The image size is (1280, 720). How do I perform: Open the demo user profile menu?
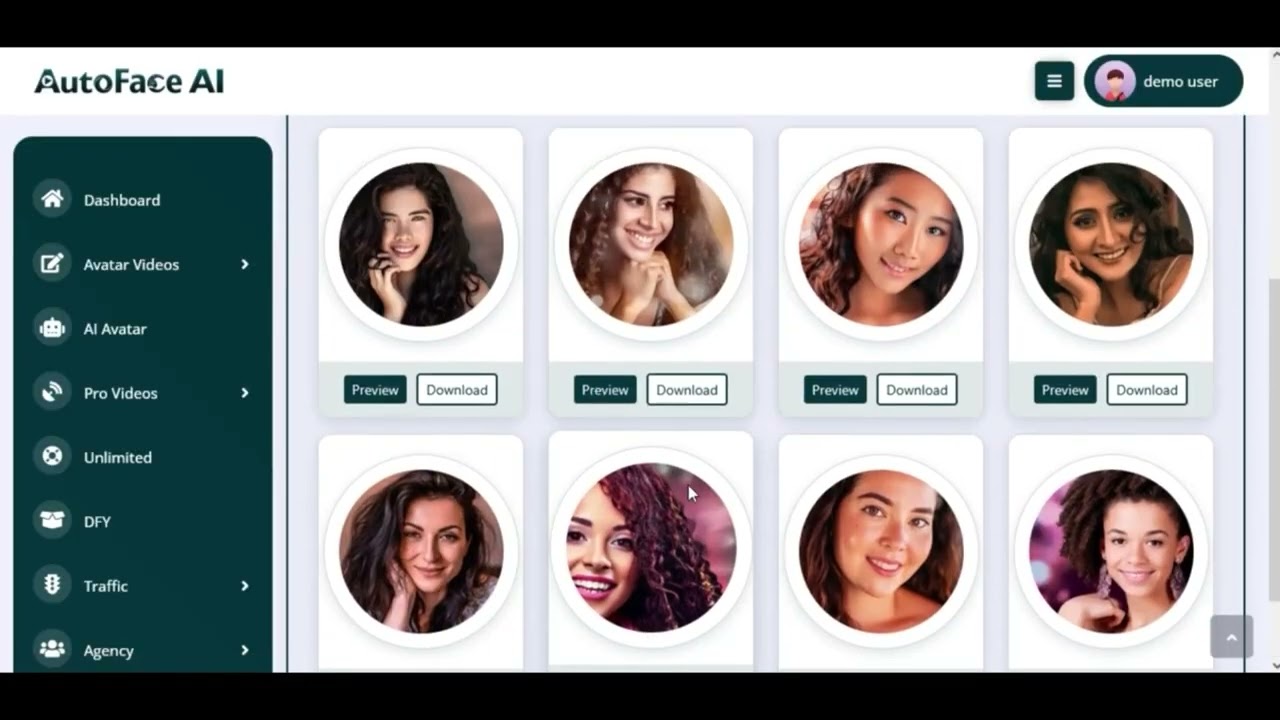[1163, 81]
